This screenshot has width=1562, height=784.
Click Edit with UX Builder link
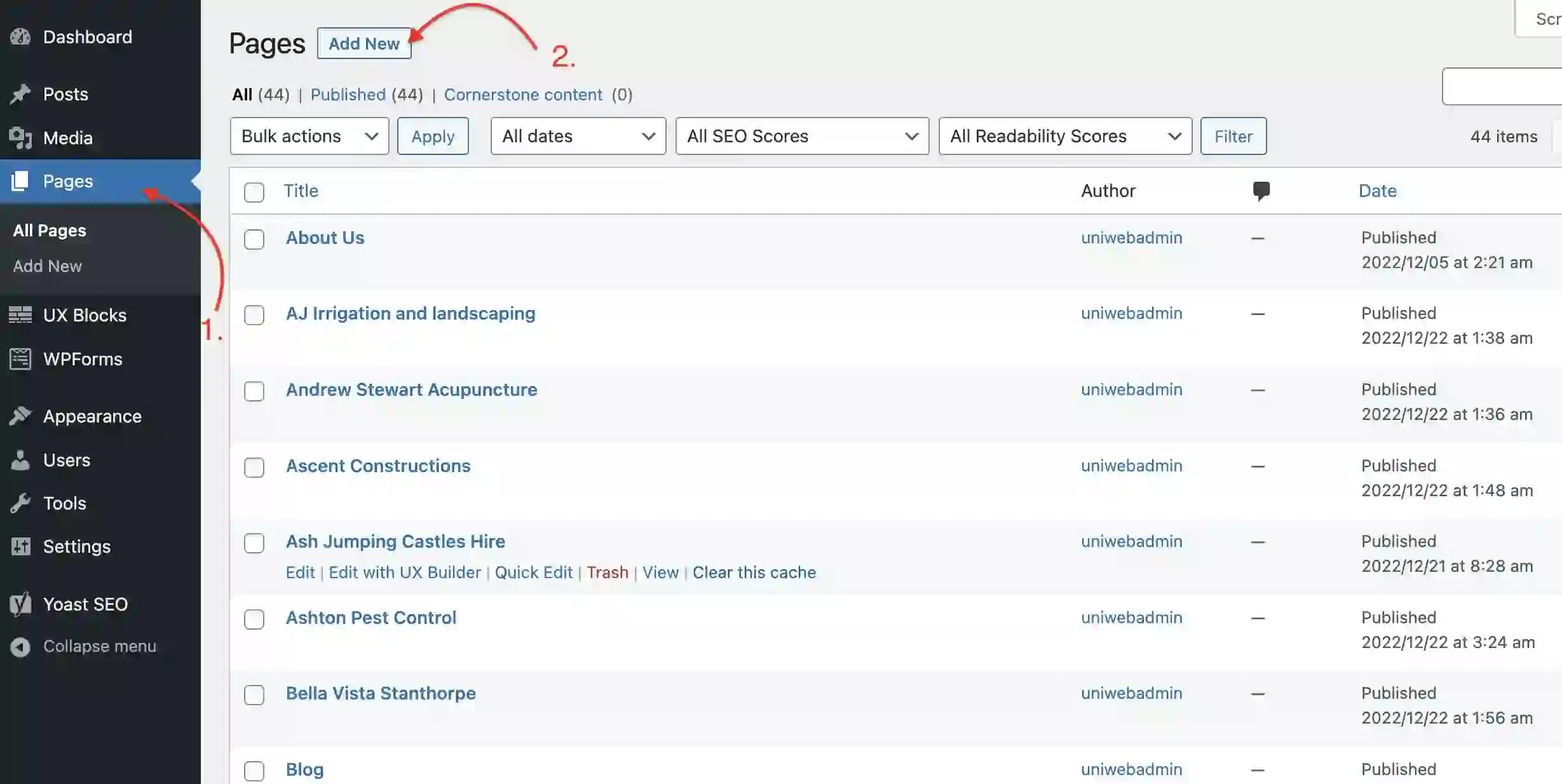[x=405, y=572]
